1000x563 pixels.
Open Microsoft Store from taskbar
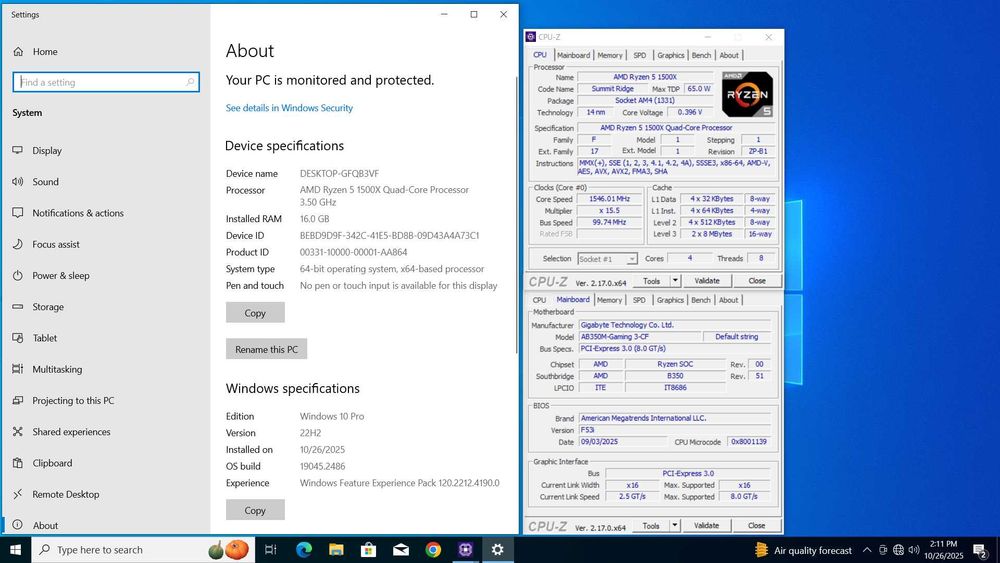(x=368, y=550)
